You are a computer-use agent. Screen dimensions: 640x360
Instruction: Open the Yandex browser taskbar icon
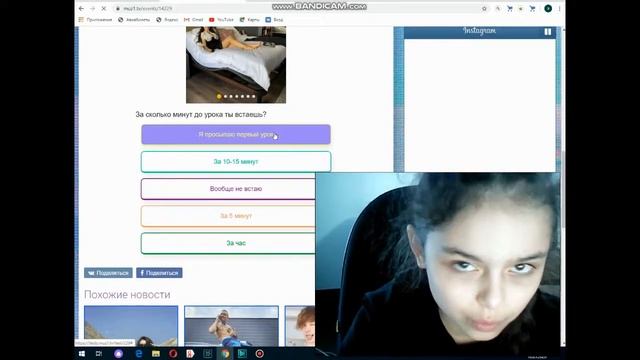pos(190,353)
